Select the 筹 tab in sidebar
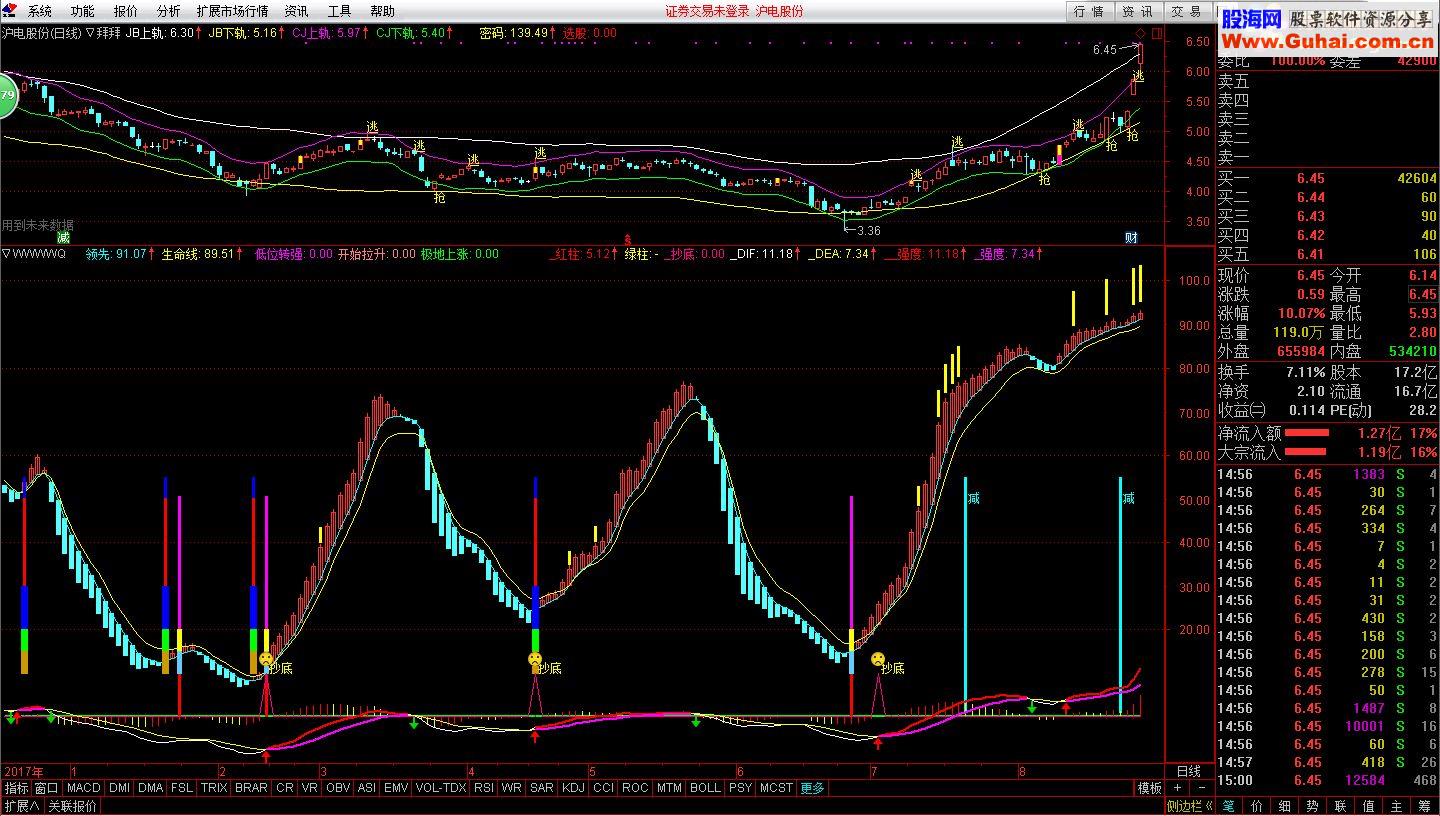The height and width of the screenshot is (816, 1440). [x=1424, y=806]
